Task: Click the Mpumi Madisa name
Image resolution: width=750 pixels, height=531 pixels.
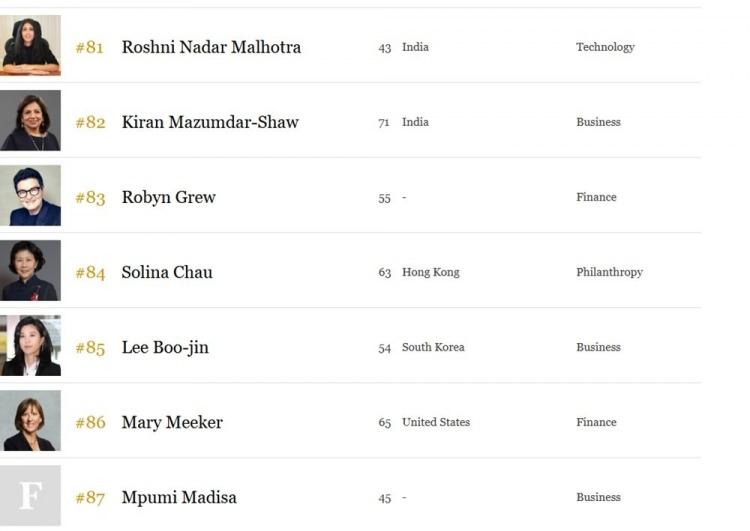Action: click(x=179, y=498)
